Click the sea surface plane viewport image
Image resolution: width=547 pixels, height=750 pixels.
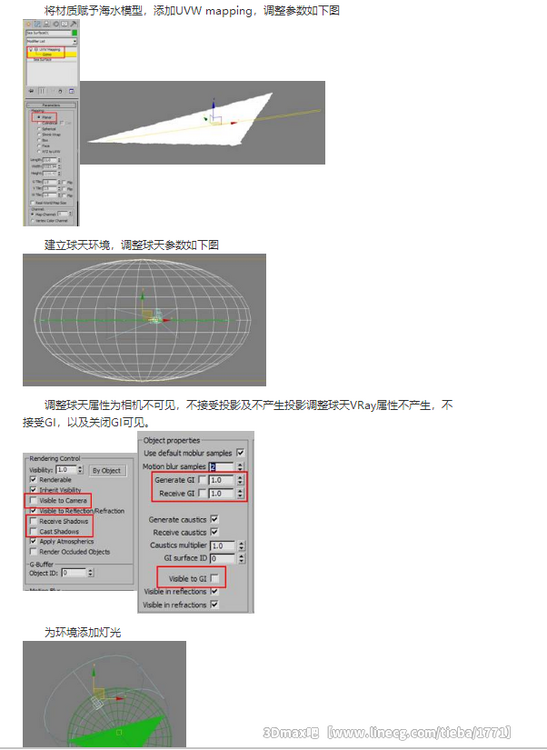[202, 122]
